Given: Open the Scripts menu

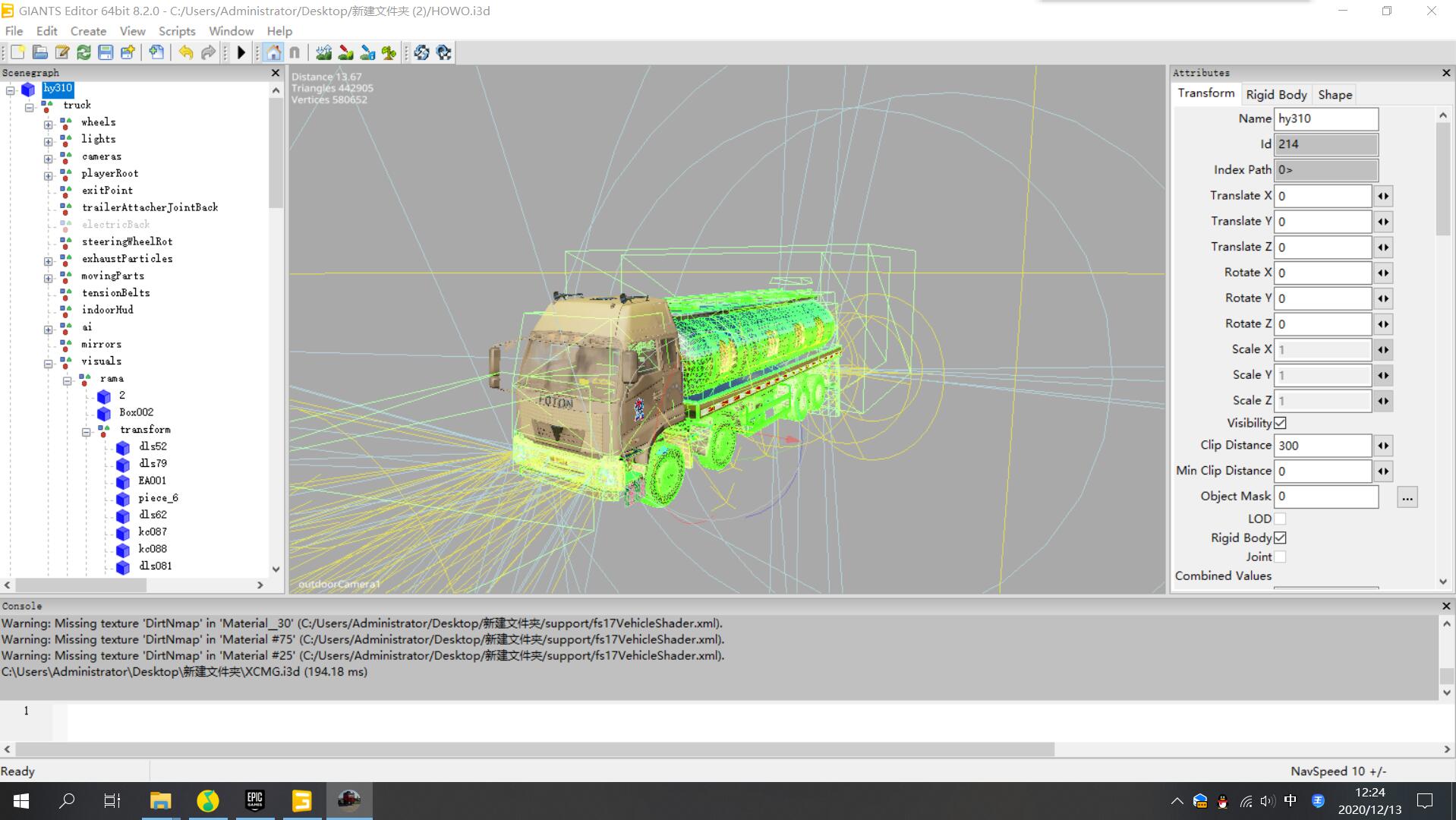Looking at the screenshot, I should click(x=176, y=31).
